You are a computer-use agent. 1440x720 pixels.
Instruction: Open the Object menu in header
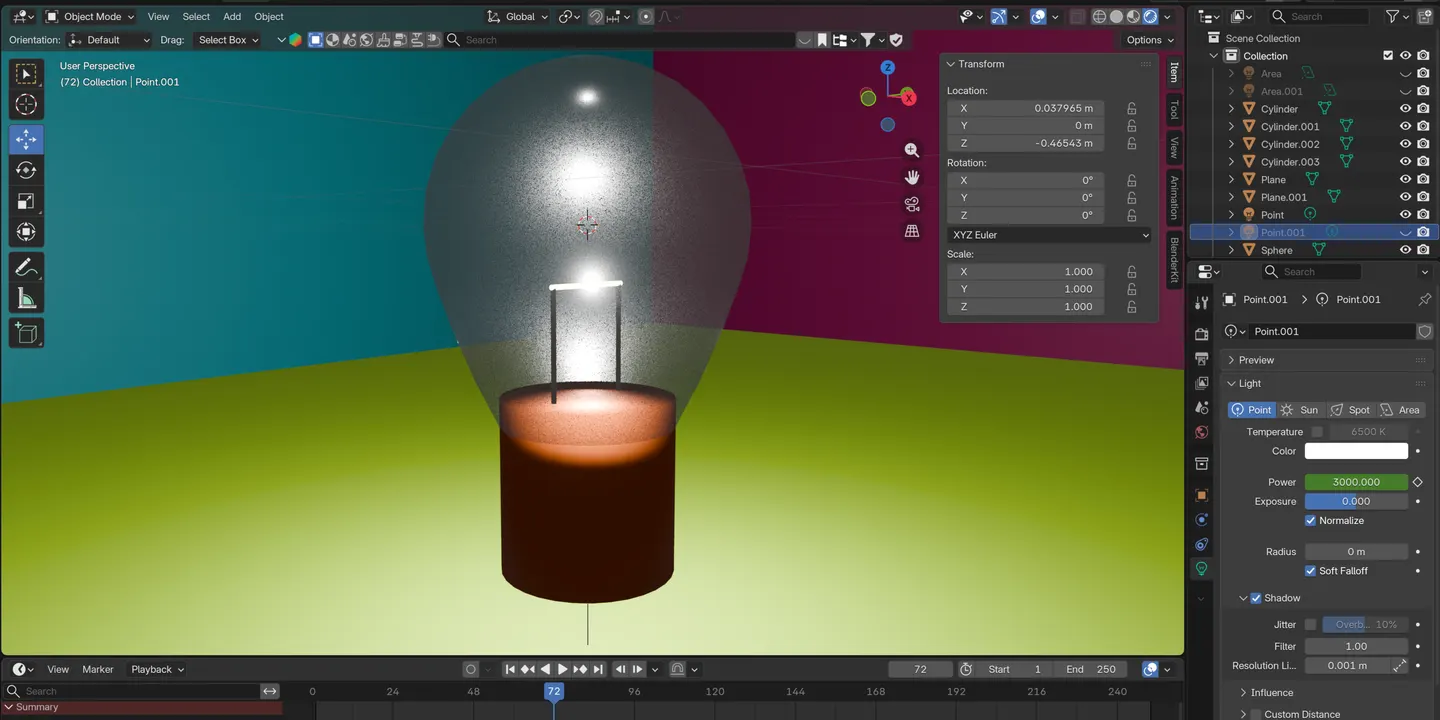269,17
